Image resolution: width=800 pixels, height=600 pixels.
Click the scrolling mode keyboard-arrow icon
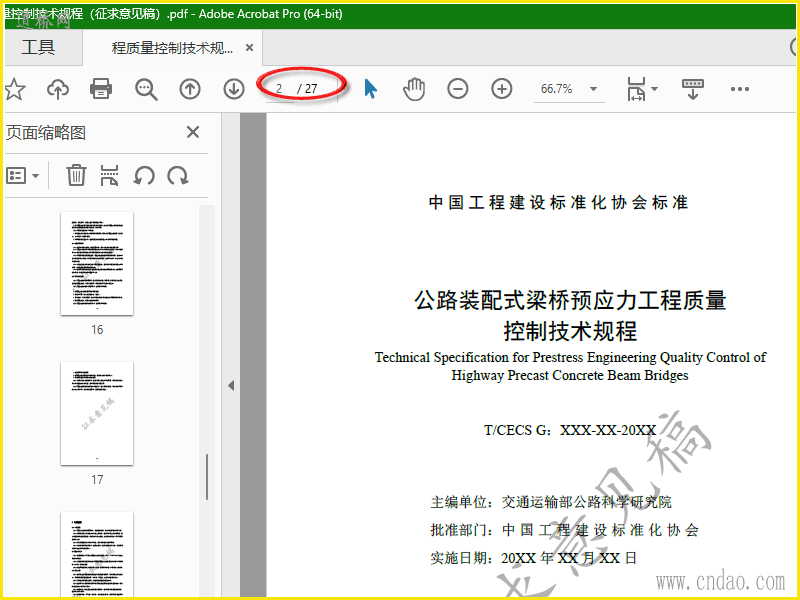click(x=693, y=89)
